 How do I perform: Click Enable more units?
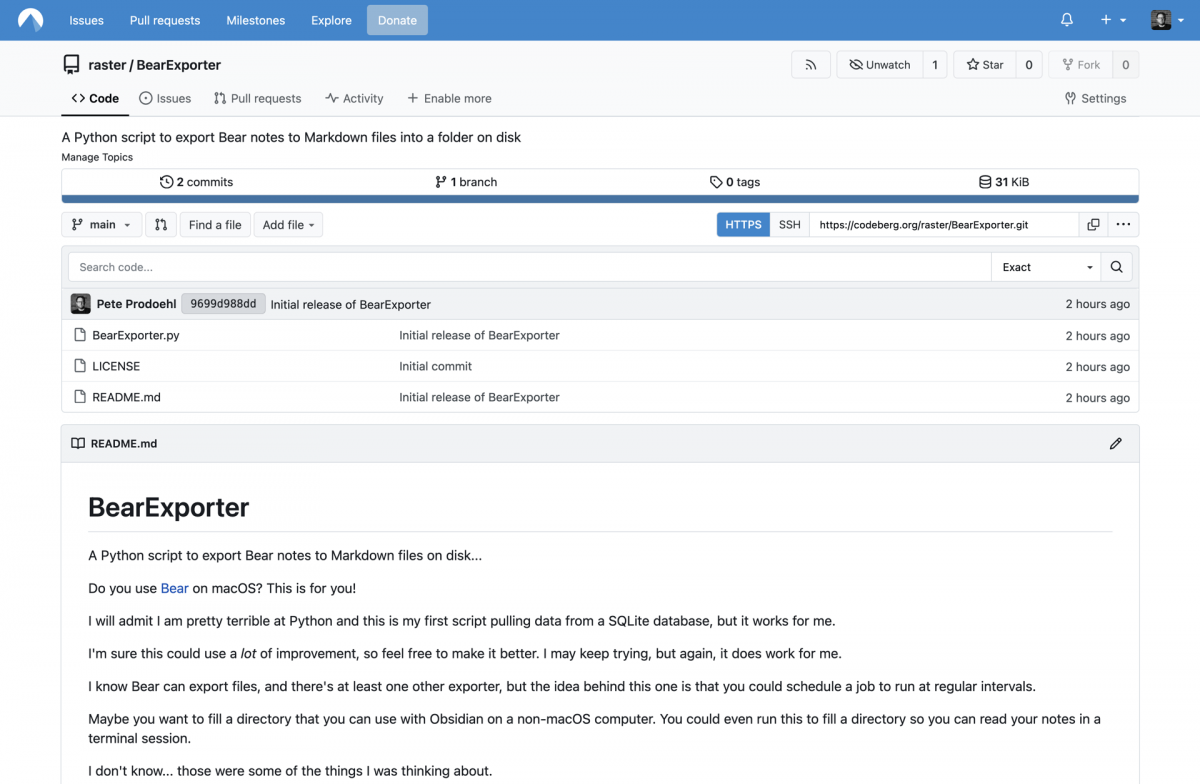click(x=449, y=98)
